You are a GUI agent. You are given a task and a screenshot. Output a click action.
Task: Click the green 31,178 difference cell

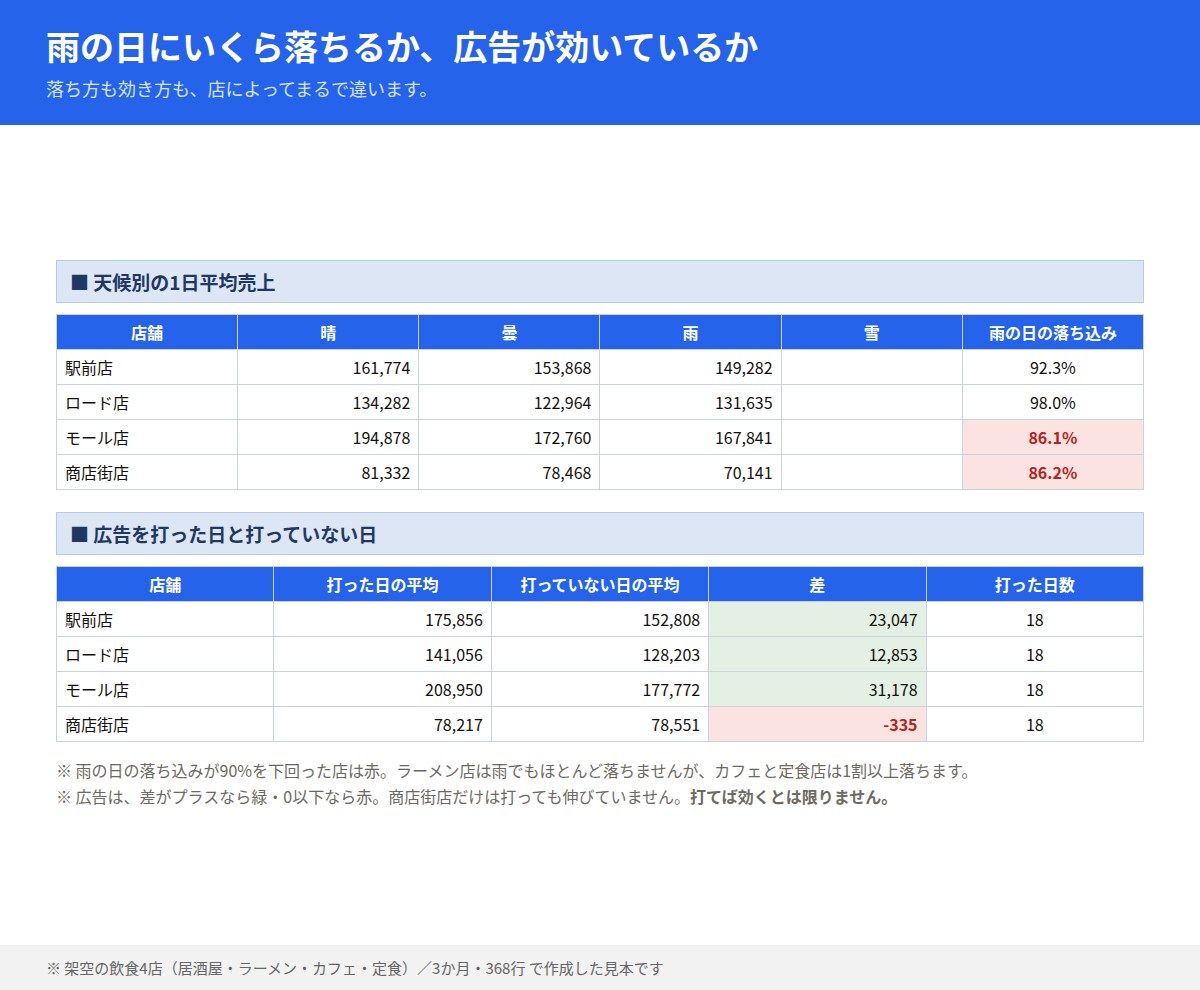817,690
